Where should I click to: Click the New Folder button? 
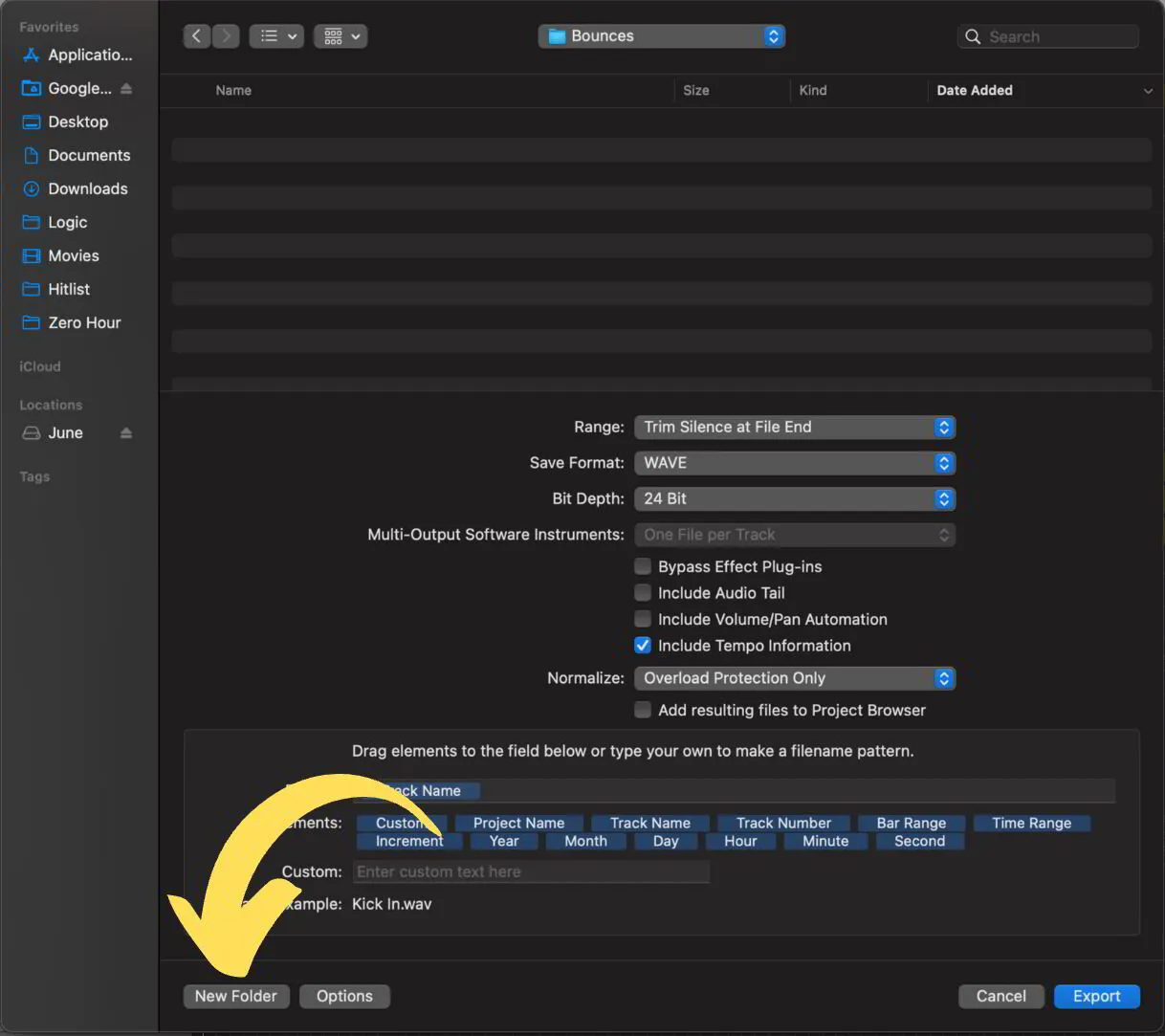click(x=236, y=996)
